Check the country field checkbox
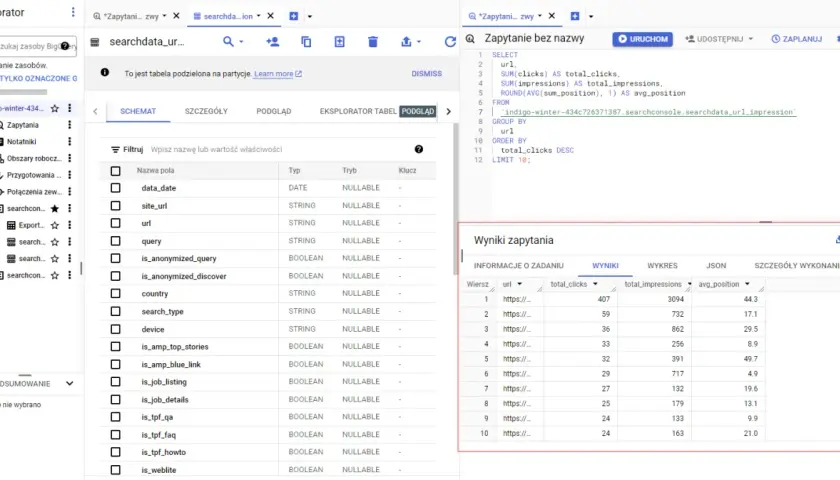The image size is (840, 480). [115, 294]
